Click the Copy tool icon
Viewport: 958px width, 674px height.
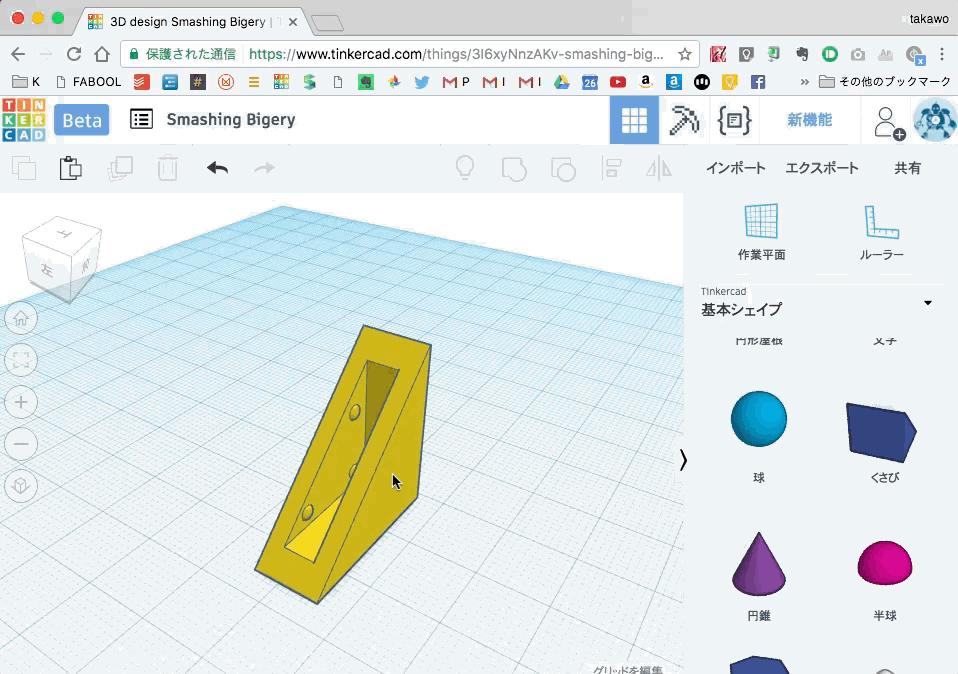tap(24, 168)
